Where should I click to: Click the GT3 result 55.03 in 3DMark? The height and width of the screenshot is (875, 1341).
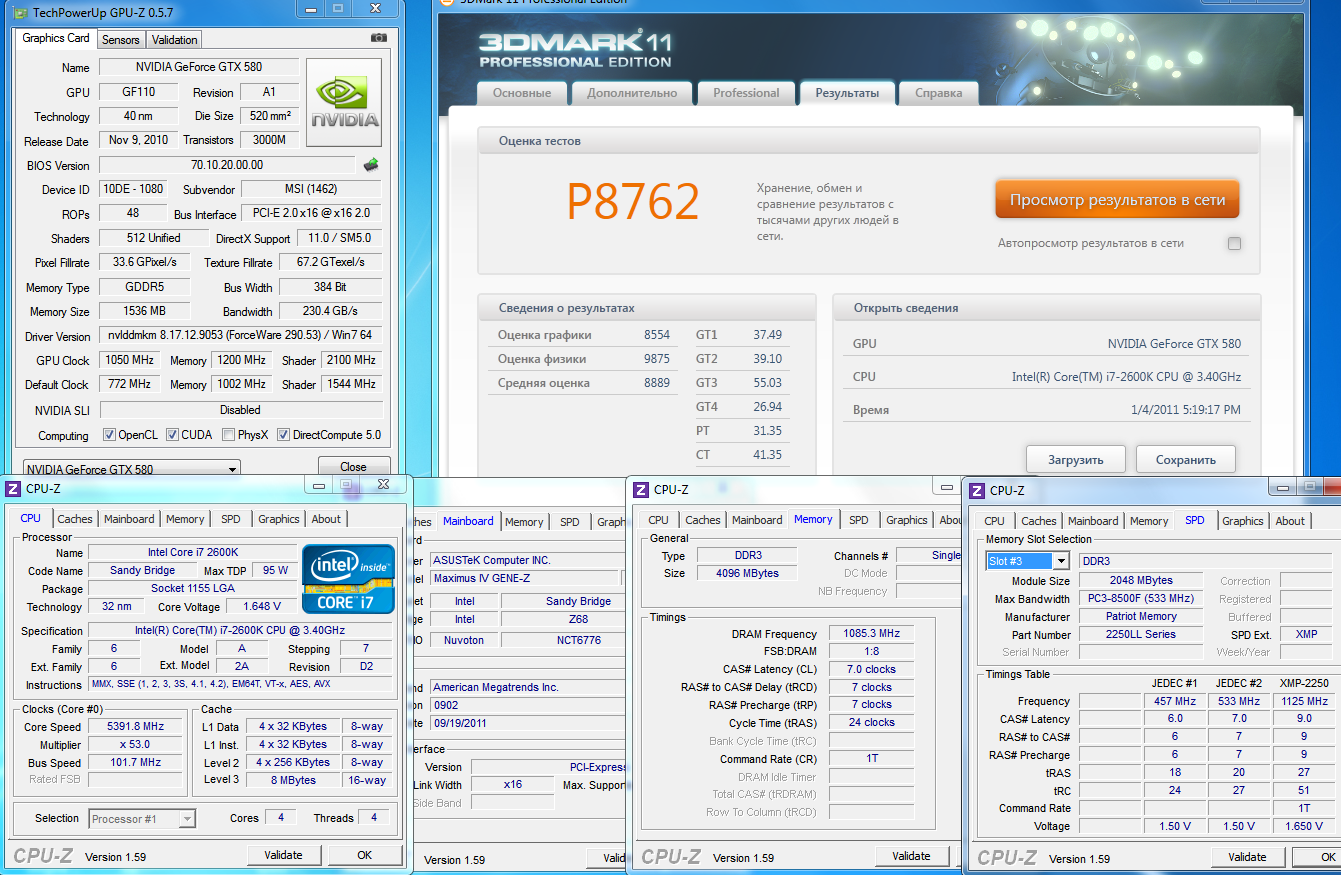pyautogui.click(x=767, y=383)
